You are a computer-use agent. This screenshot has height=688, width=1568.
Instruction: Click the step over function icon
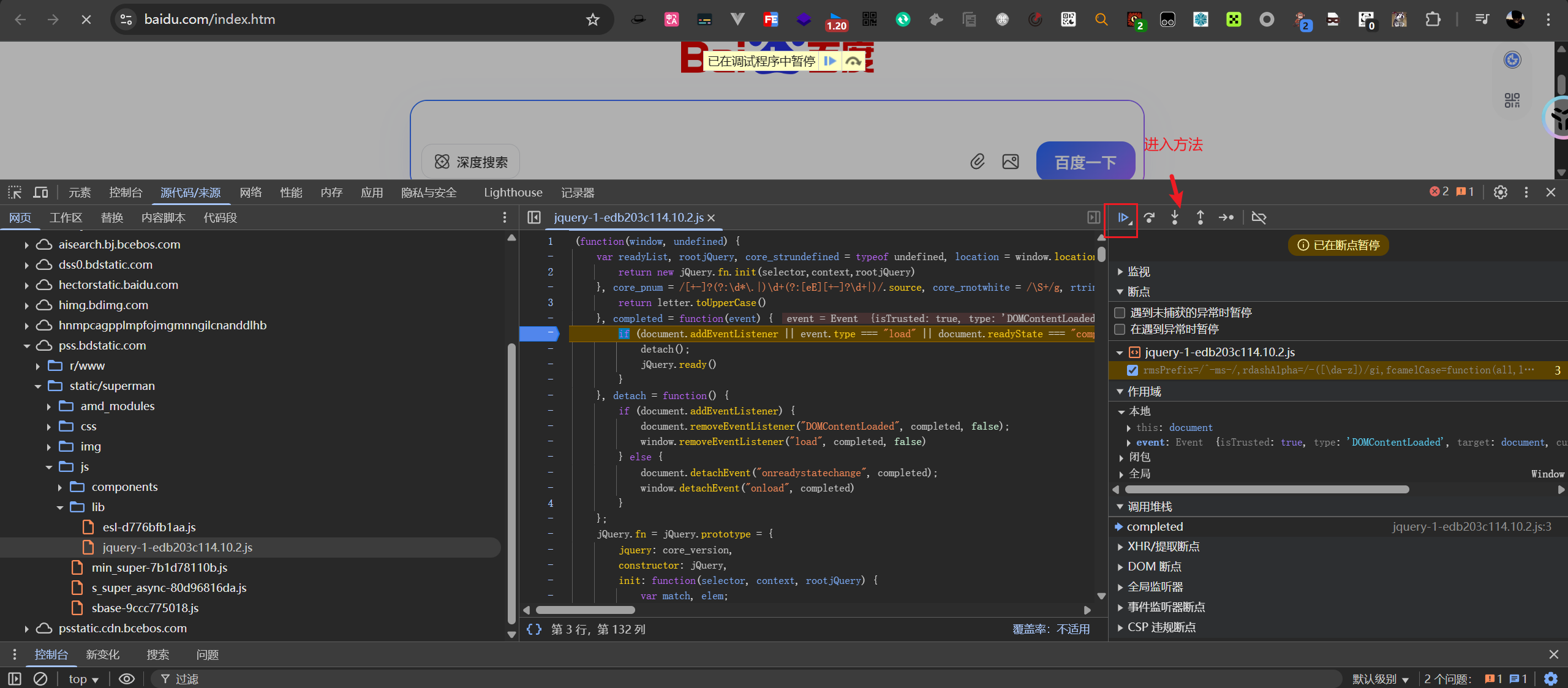pos(1149,217)
